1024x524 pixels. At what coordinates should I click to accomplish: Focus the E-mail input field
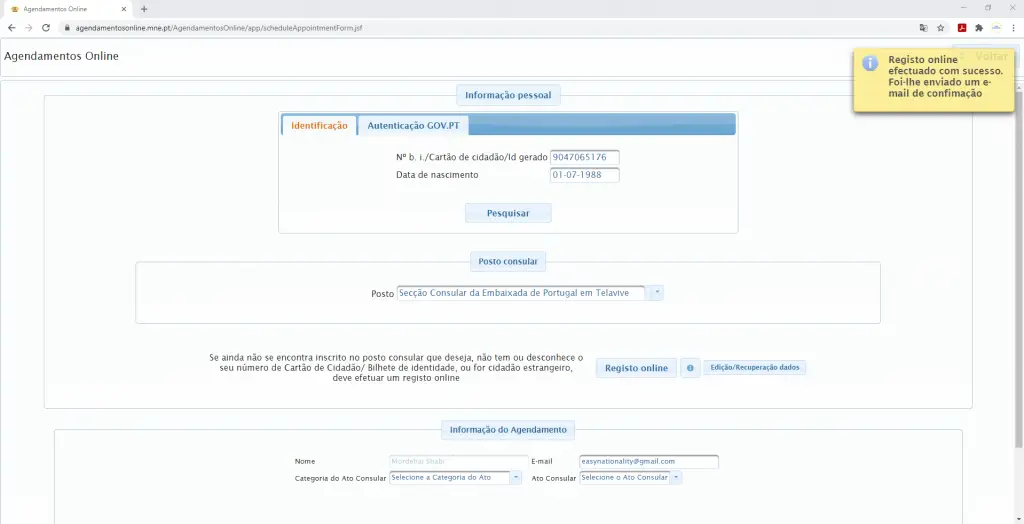coord(648,461)
